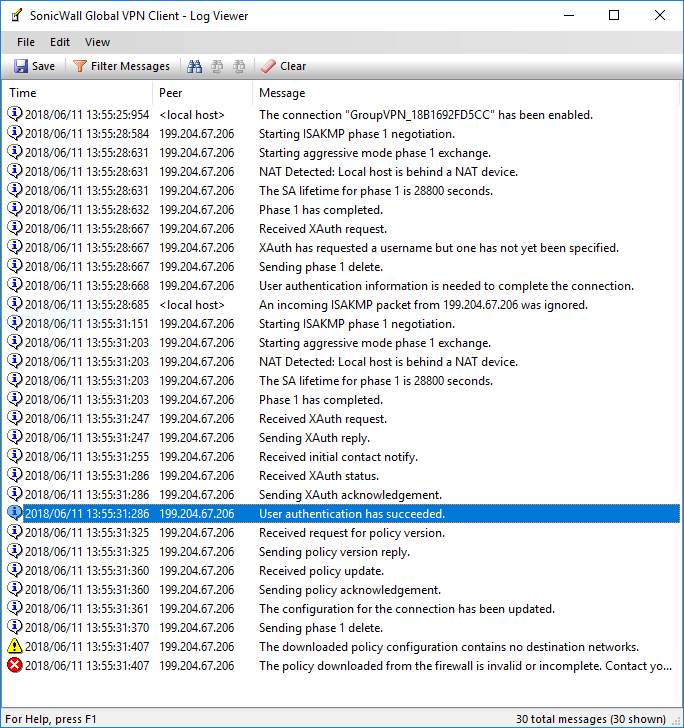The height and width of the screenshot is (728, 684).
Task: Click the window resize grip in status bar
Action: [x=676, y=720]
